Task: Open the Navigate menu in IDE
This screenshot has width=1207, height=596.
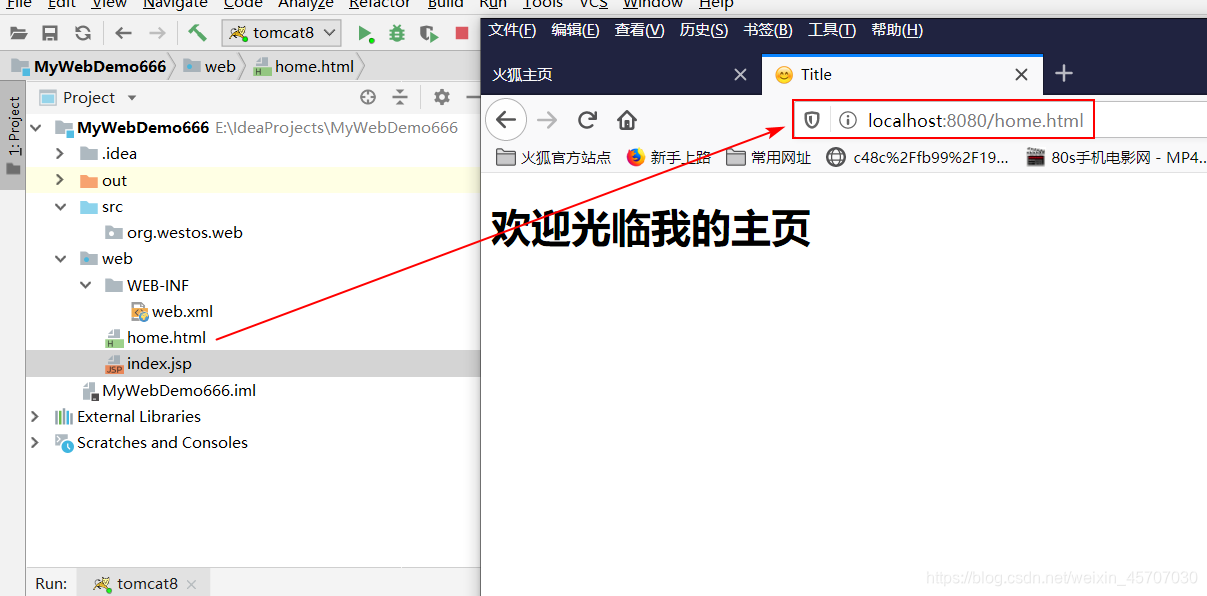Action: click(176, 5)
